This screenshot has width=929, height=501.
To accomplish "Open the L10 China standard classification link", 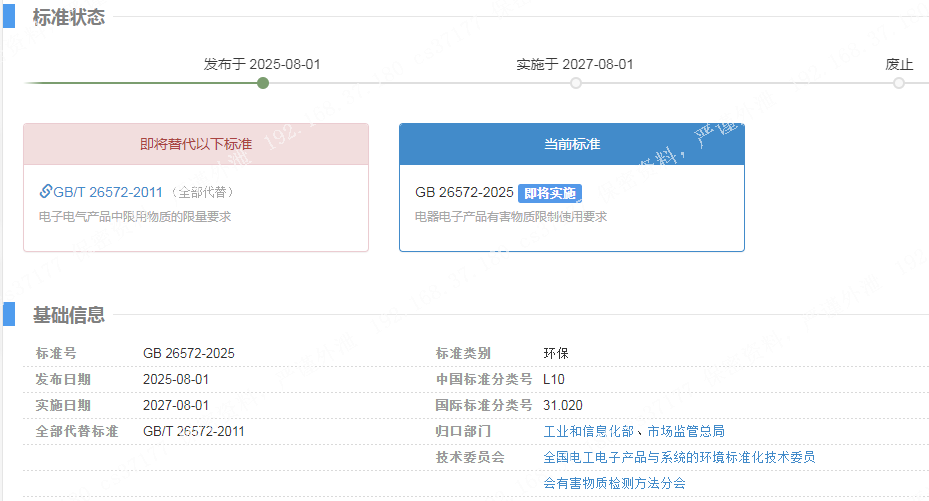I will 553,379.
